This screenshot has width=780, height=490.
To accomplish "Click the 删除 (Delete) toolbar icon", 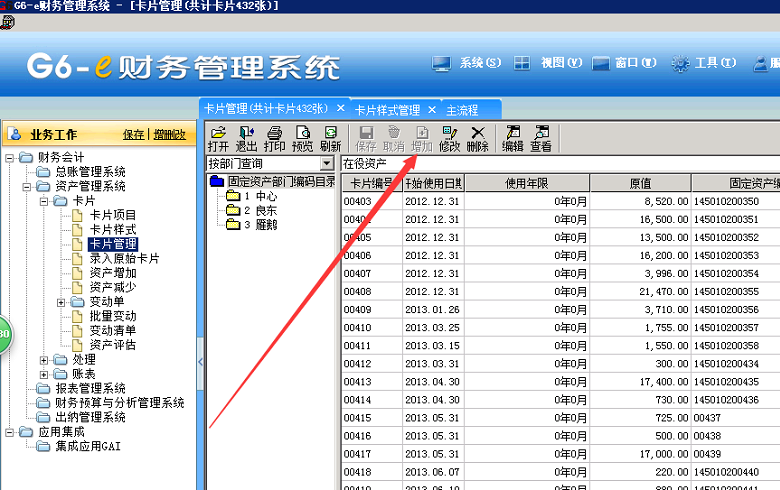I will [x=478, y=138].
